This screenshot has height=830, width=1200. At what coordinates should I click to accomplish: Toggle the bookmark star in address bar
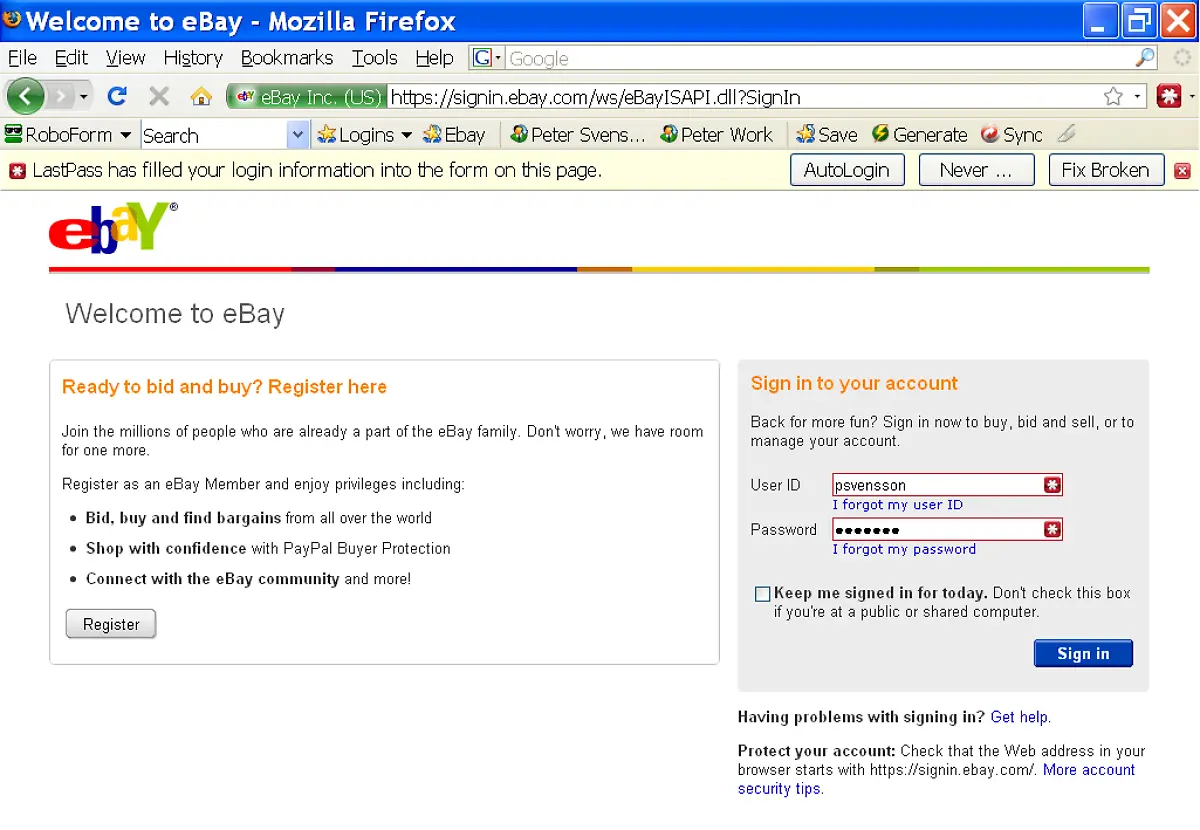(1115, 97)
